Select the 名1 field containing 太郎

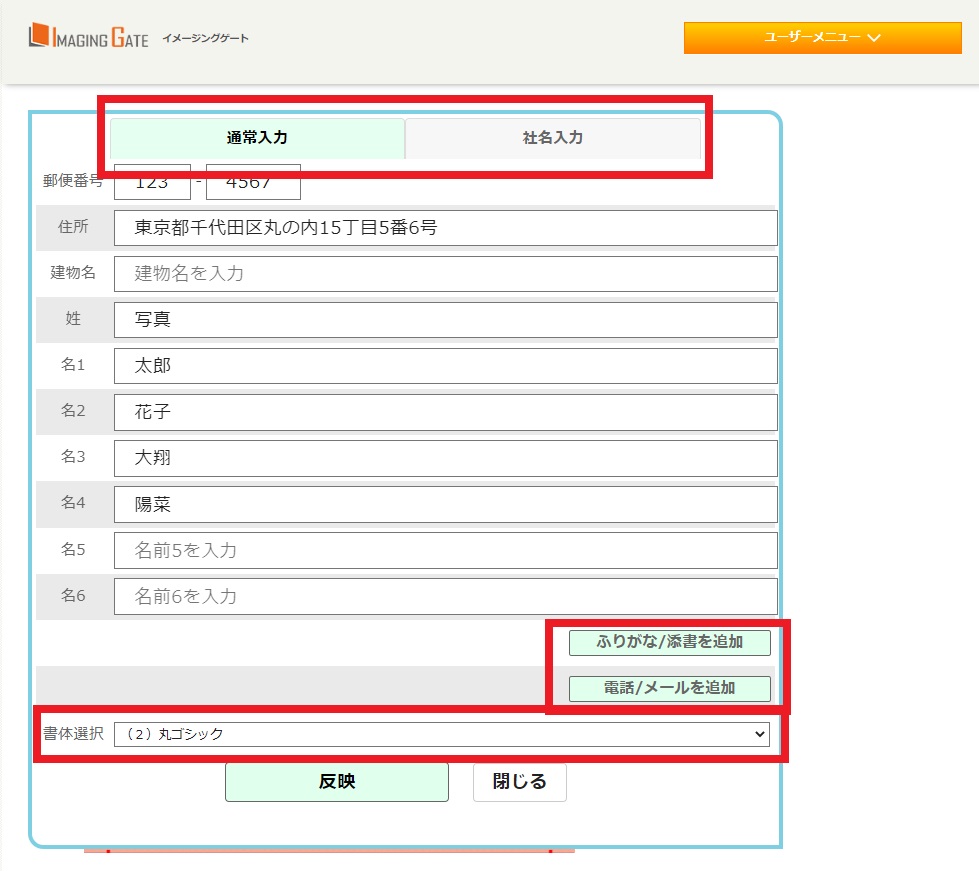(x=447, y=365)
